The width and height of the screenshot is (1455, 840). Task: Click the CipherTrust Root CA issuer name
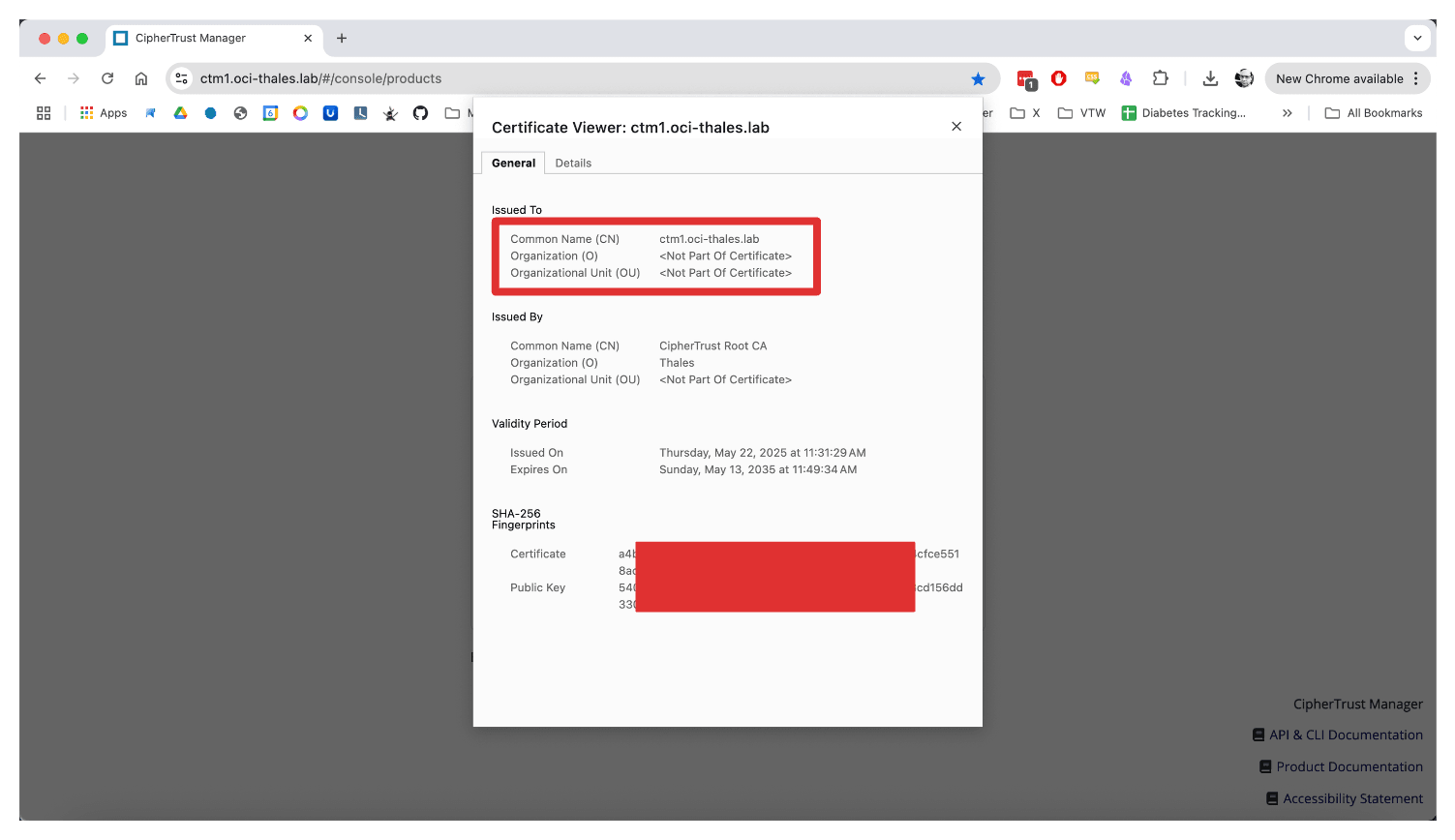[x=712, y=345]
